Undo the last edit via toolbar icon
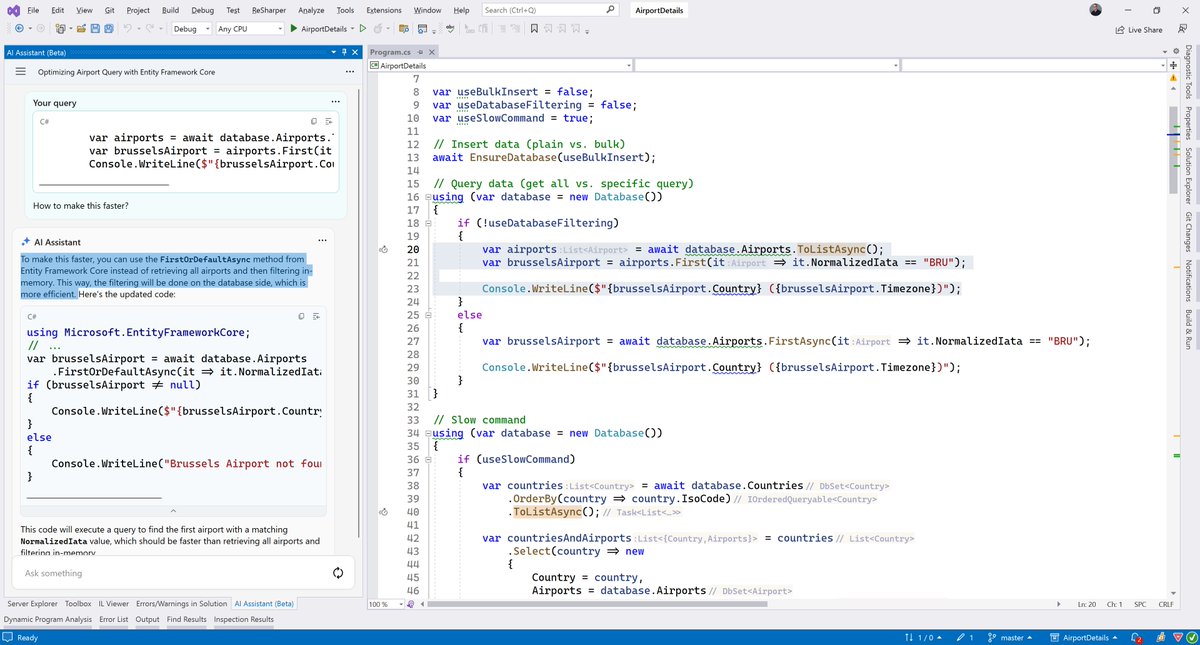1200x645 pixels. tap(127, 28)
